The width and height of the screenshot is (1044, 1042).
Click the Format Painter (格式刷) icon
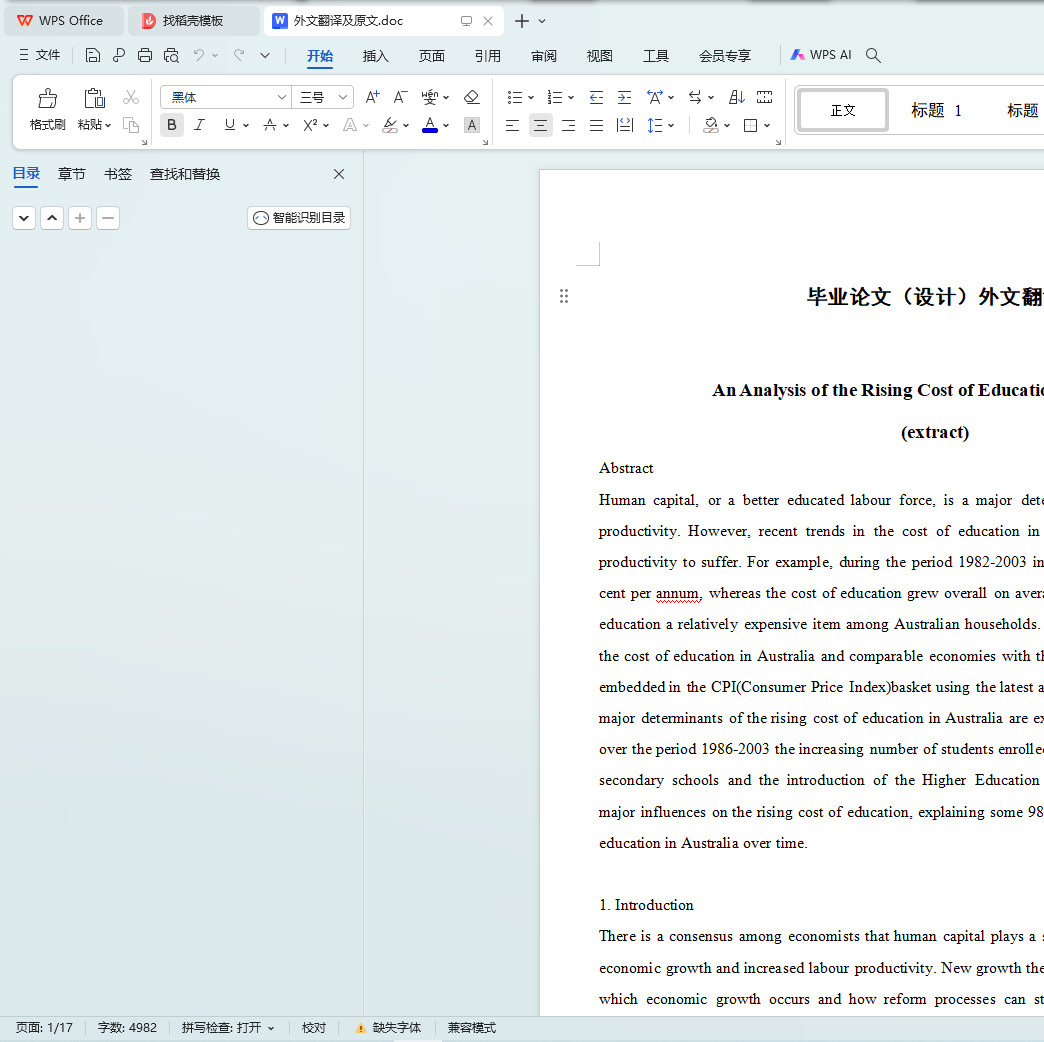pos(47,99)
